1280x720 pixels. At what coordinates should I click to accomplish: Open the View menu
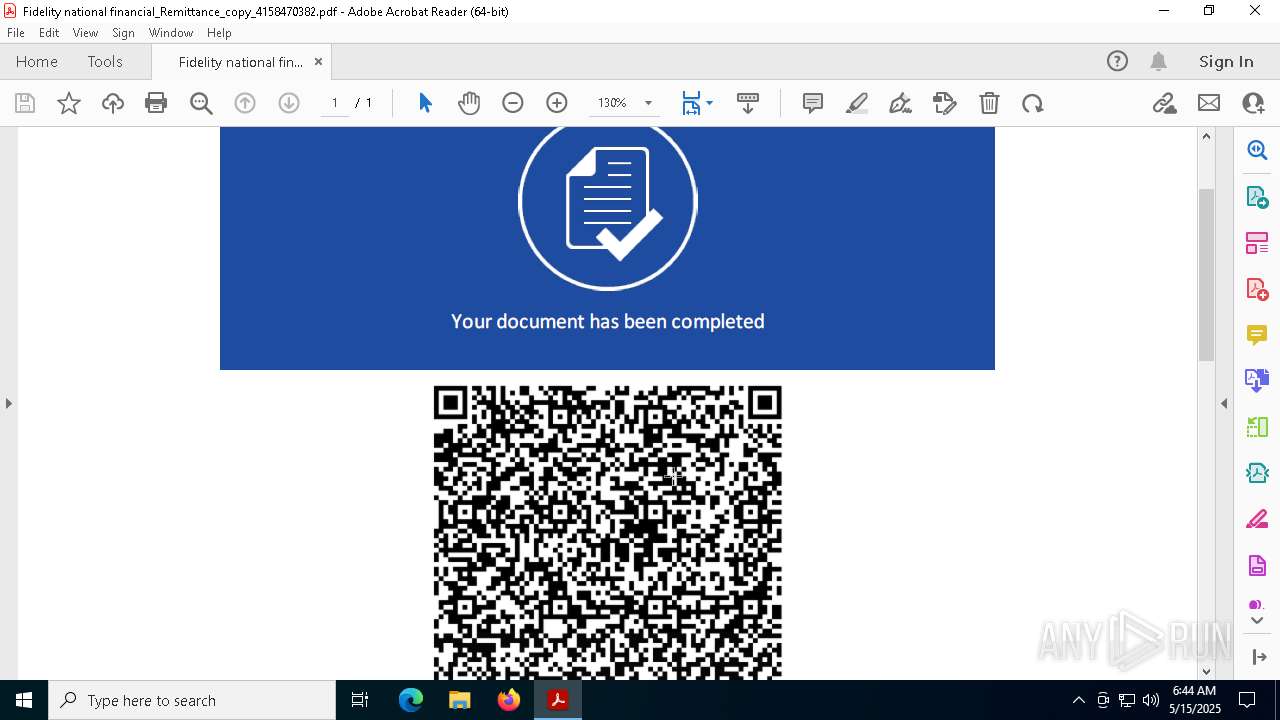[x=85, y=33]
